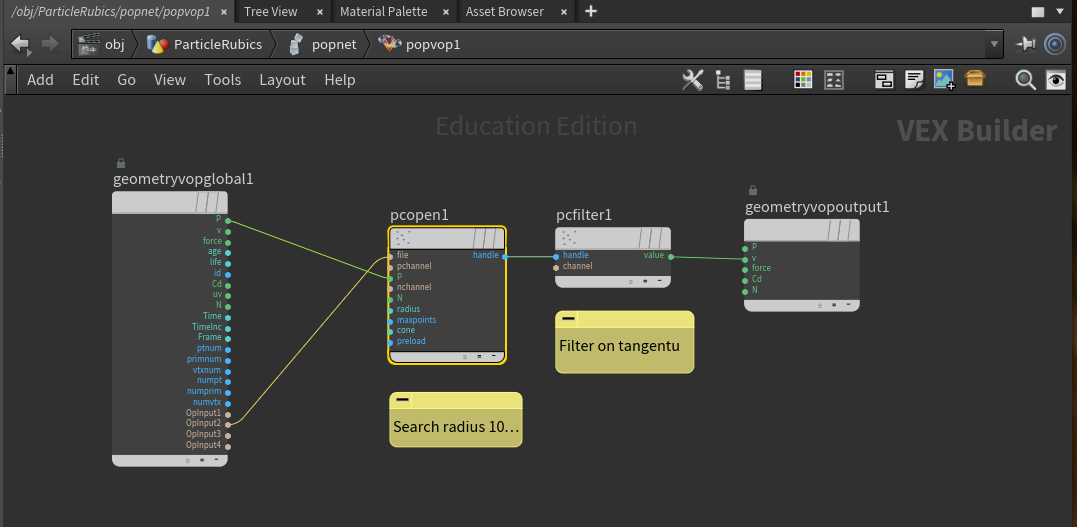
Task: Open the color palette grid icon
Action: tap(803, 80)
